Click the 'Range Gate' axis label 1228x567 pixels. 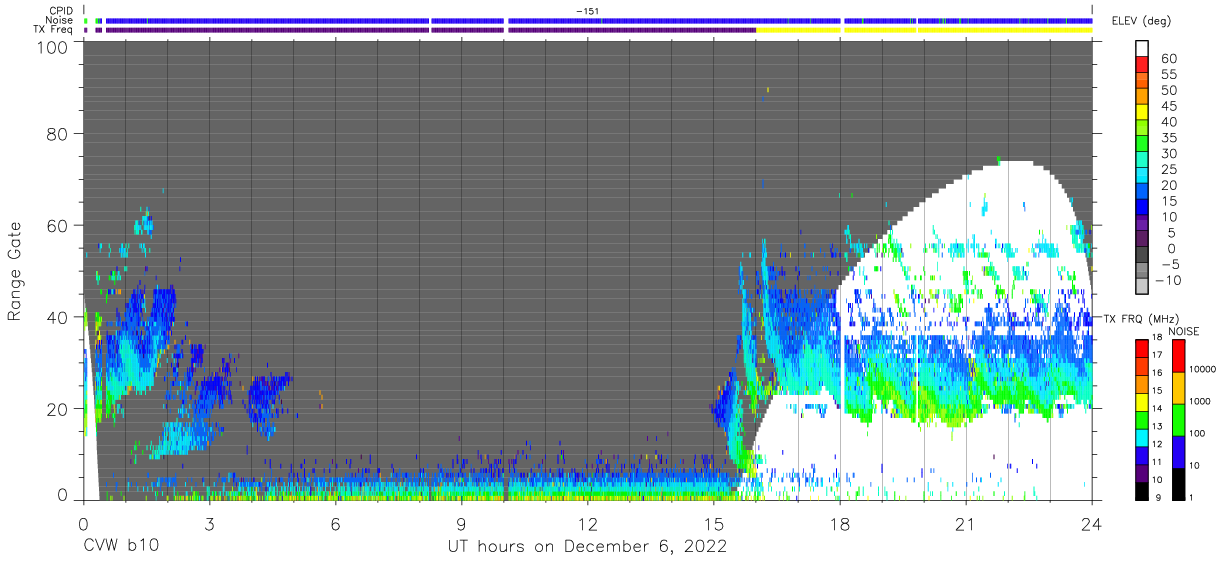15,272
